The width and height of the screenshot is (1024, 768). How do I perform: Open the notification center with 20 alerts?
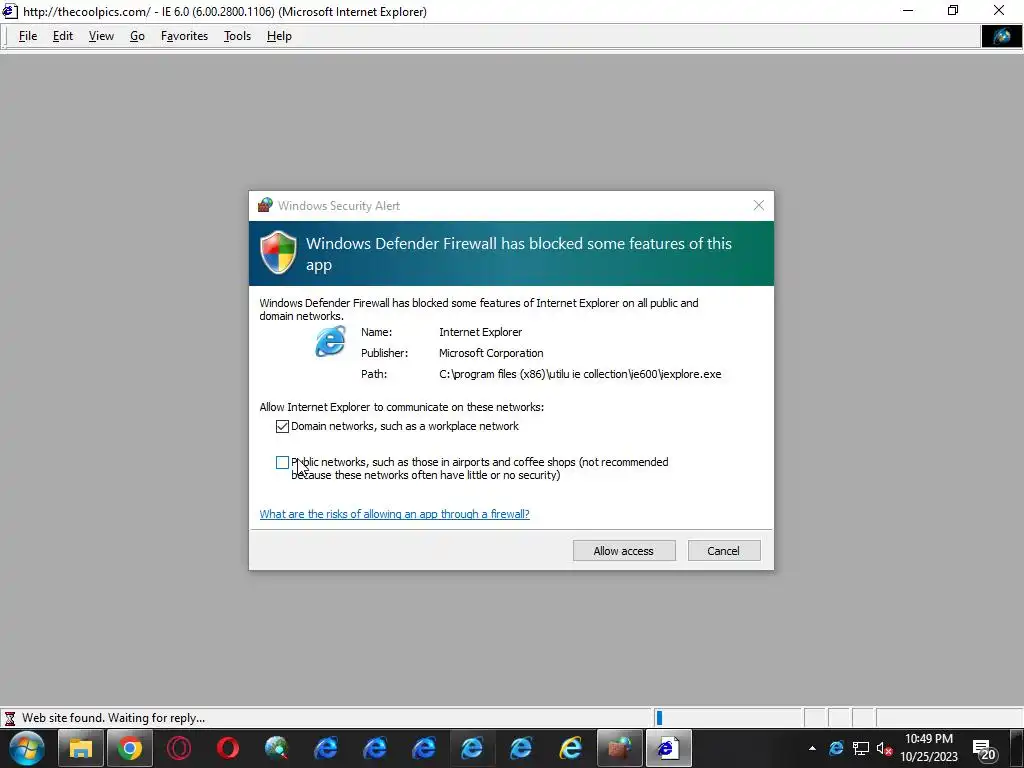984,748
